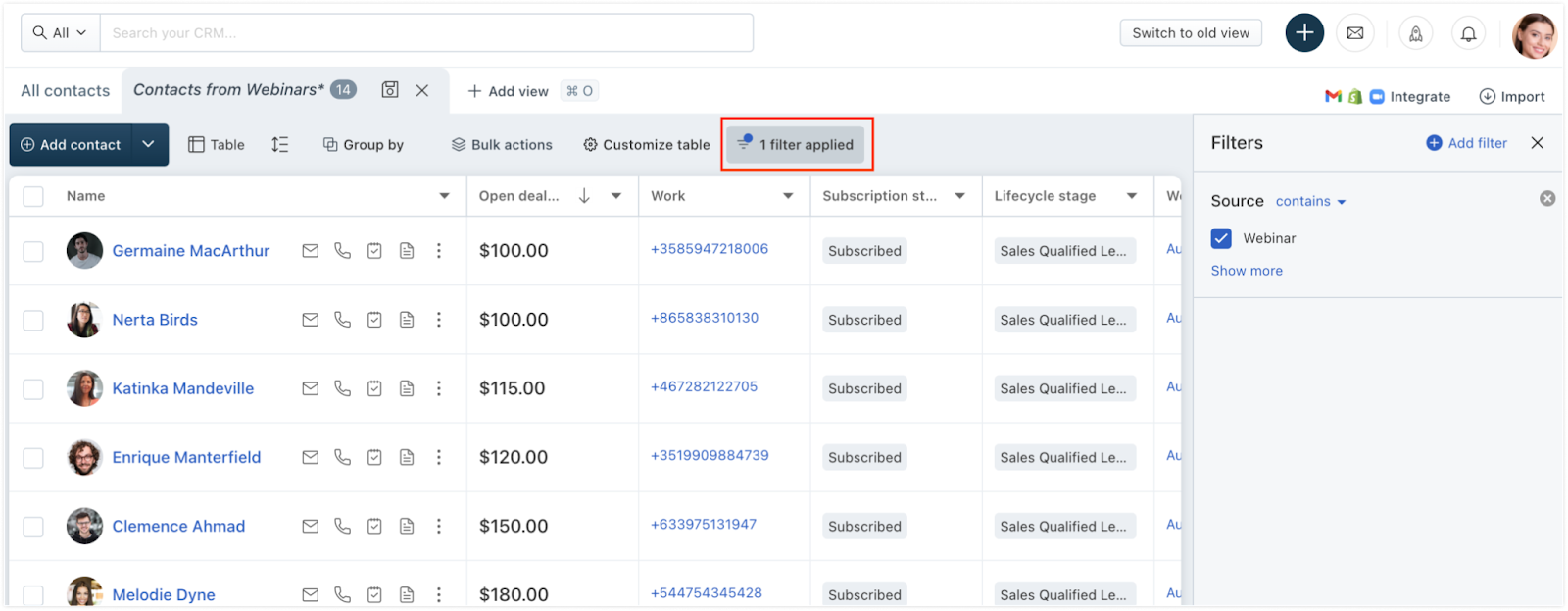1568x611 pixels.
Task: Open the Open deal column dropdown arrow
Action: [616, 196]
